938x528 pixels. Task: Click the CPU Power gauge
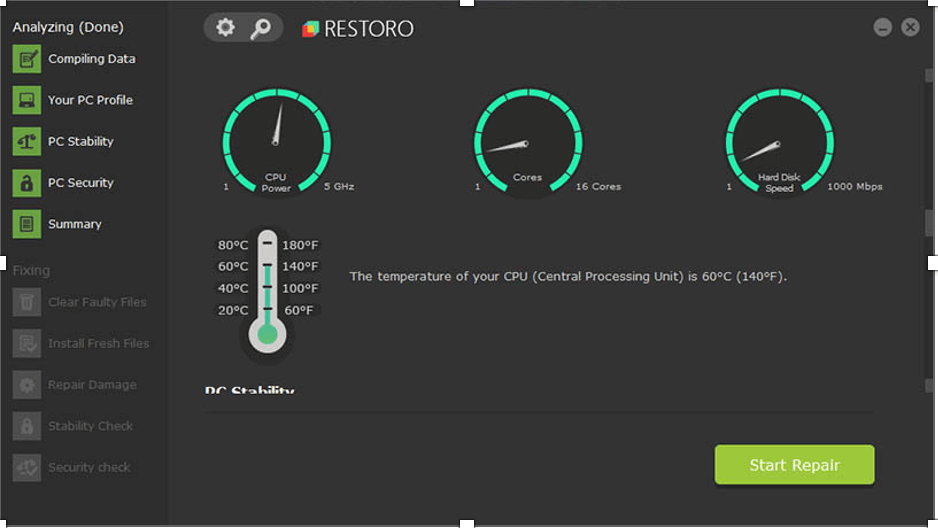pos(276,142)
